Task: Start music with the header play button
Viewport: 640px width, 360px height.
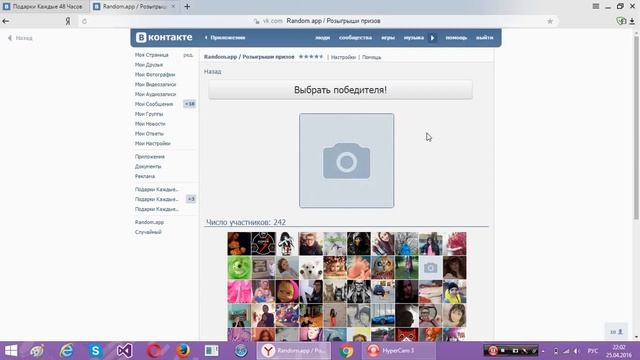Action: 433,38
